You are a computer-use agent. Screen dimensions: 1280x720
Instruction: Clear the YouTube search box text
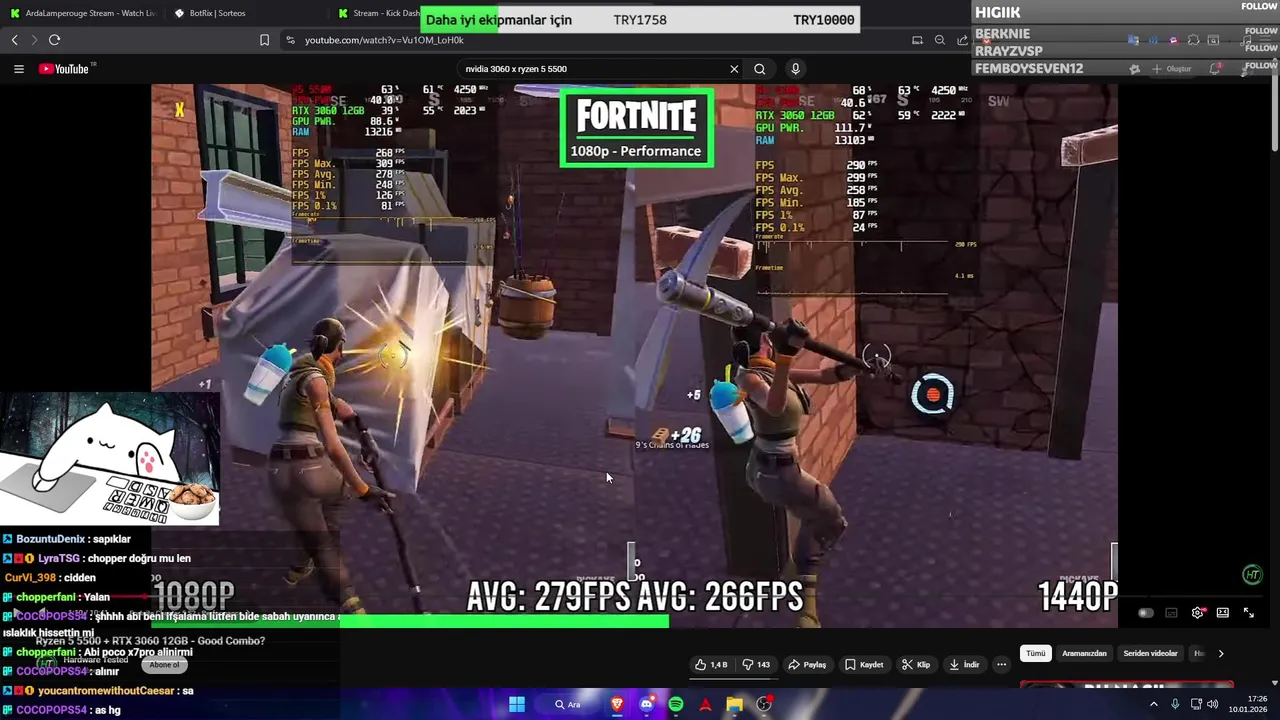(734, 69)
